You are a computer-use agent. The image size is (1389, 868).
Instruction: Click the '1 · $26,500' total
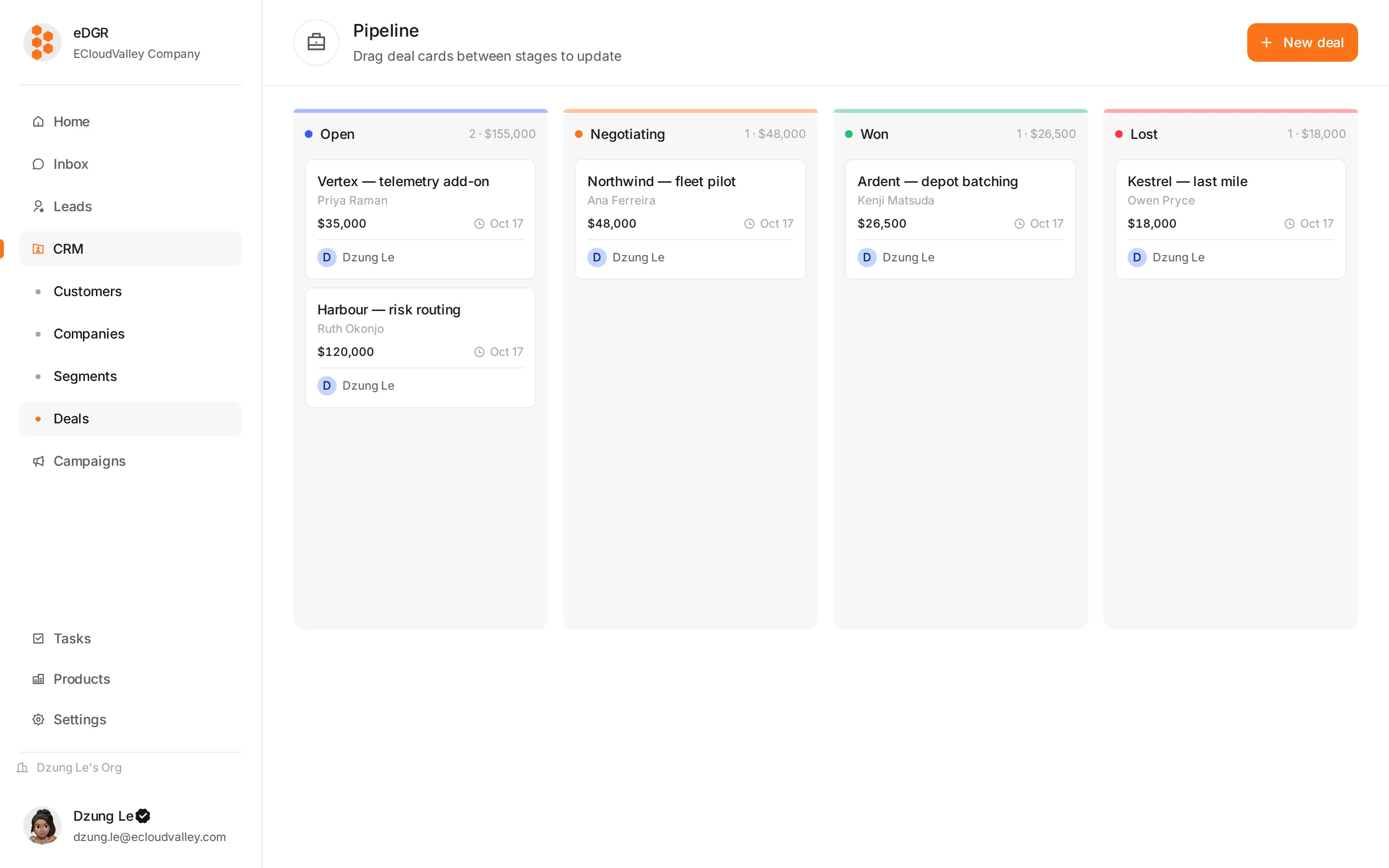pyautogui.click(x=1046, y=135)
